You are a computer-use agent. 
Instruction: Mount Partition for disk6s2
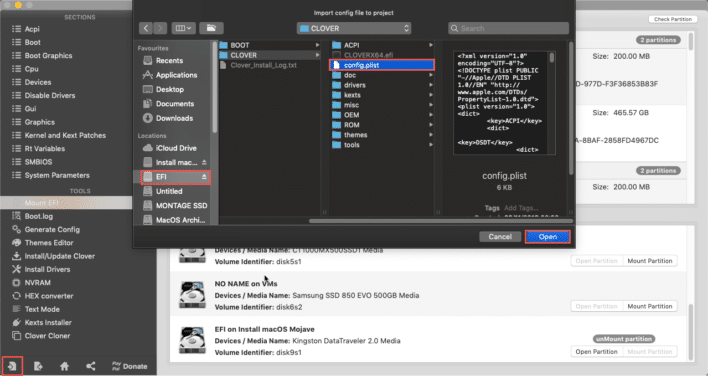[650, 306]
